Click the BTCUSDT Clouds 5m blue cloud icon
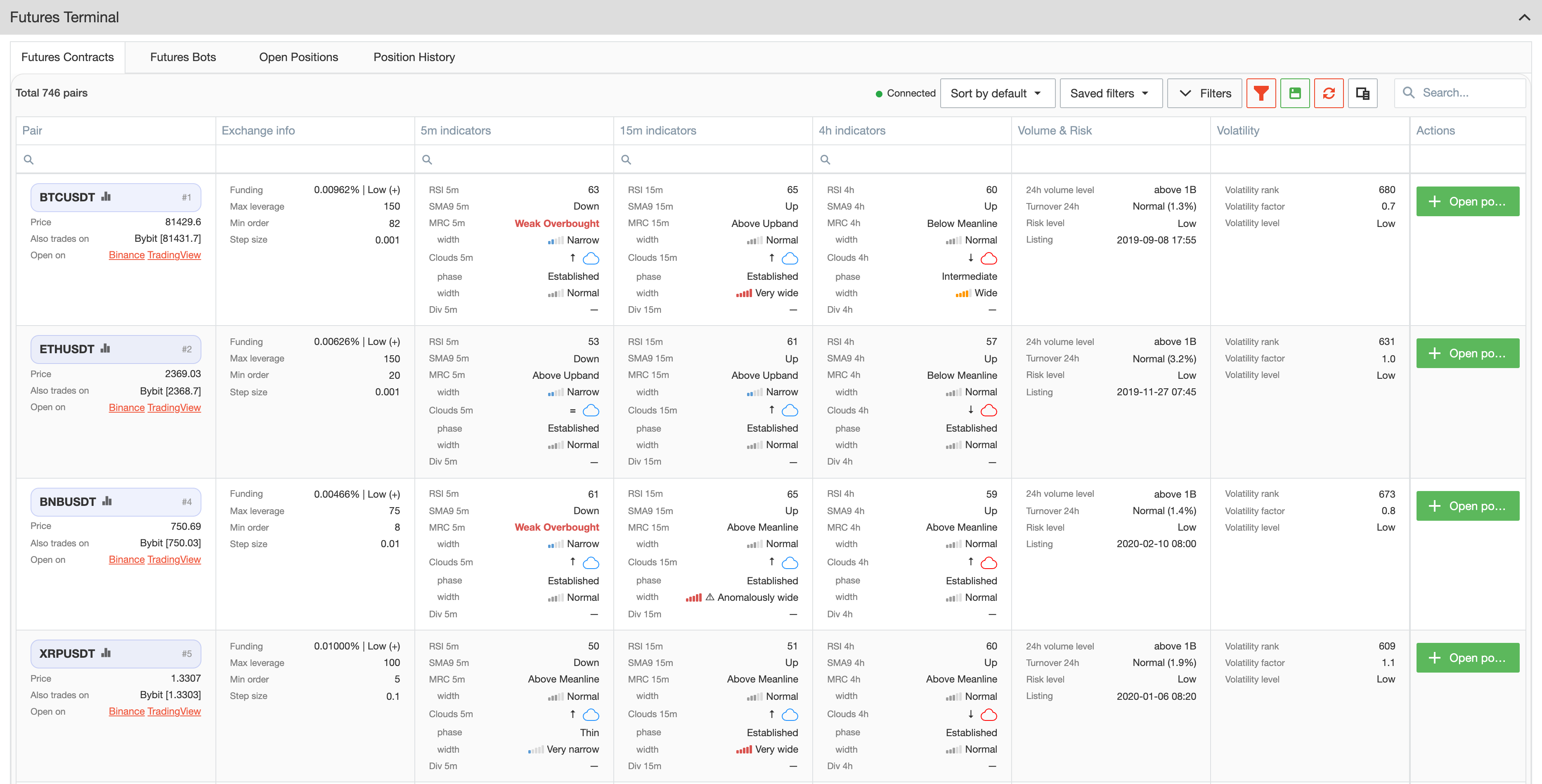Screen dimensions: 1542x784 point(591,259)
